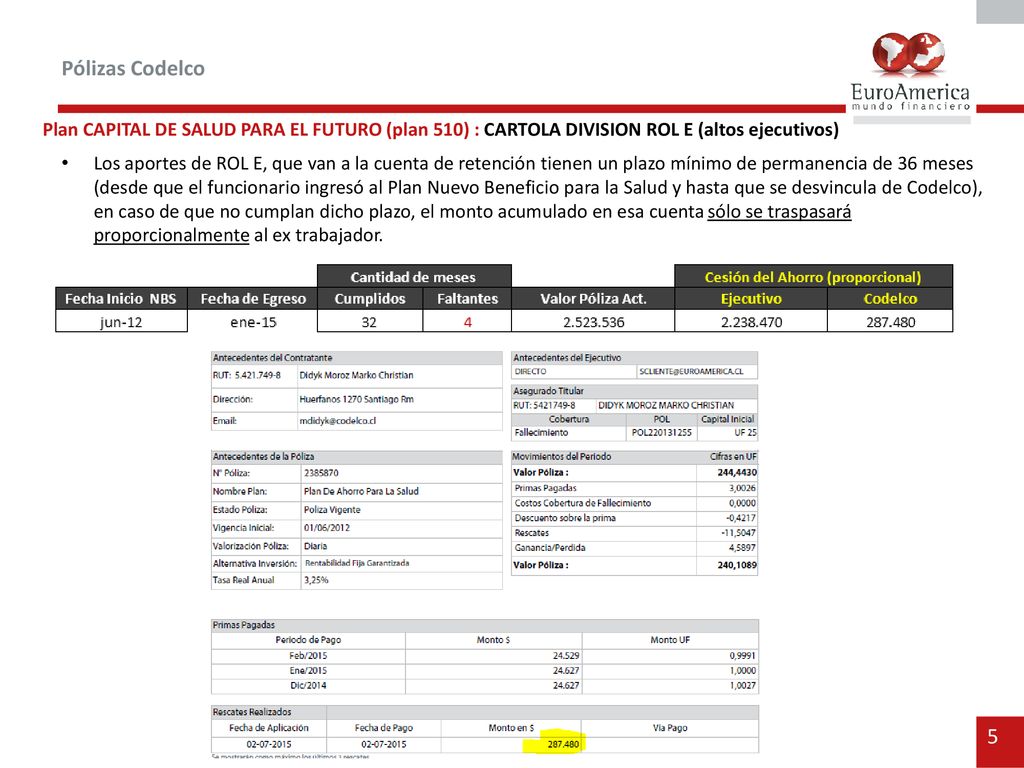Click the RUT value '5.421.749-8'
This screenshot has width=1024, height=768.
tap(257, 376)
